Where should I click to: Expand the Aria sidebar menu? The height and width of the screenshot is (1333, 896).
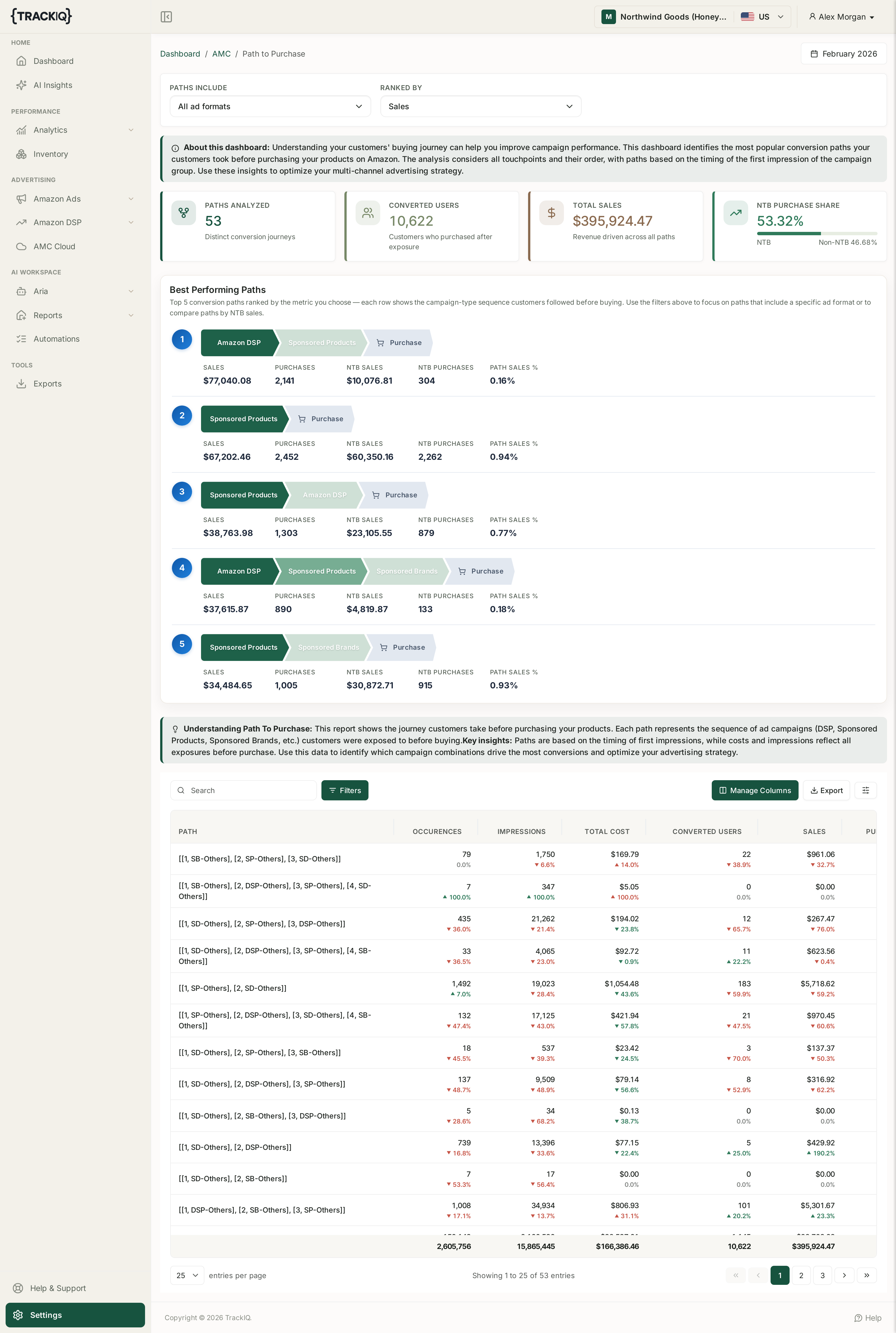click(75, 292)
